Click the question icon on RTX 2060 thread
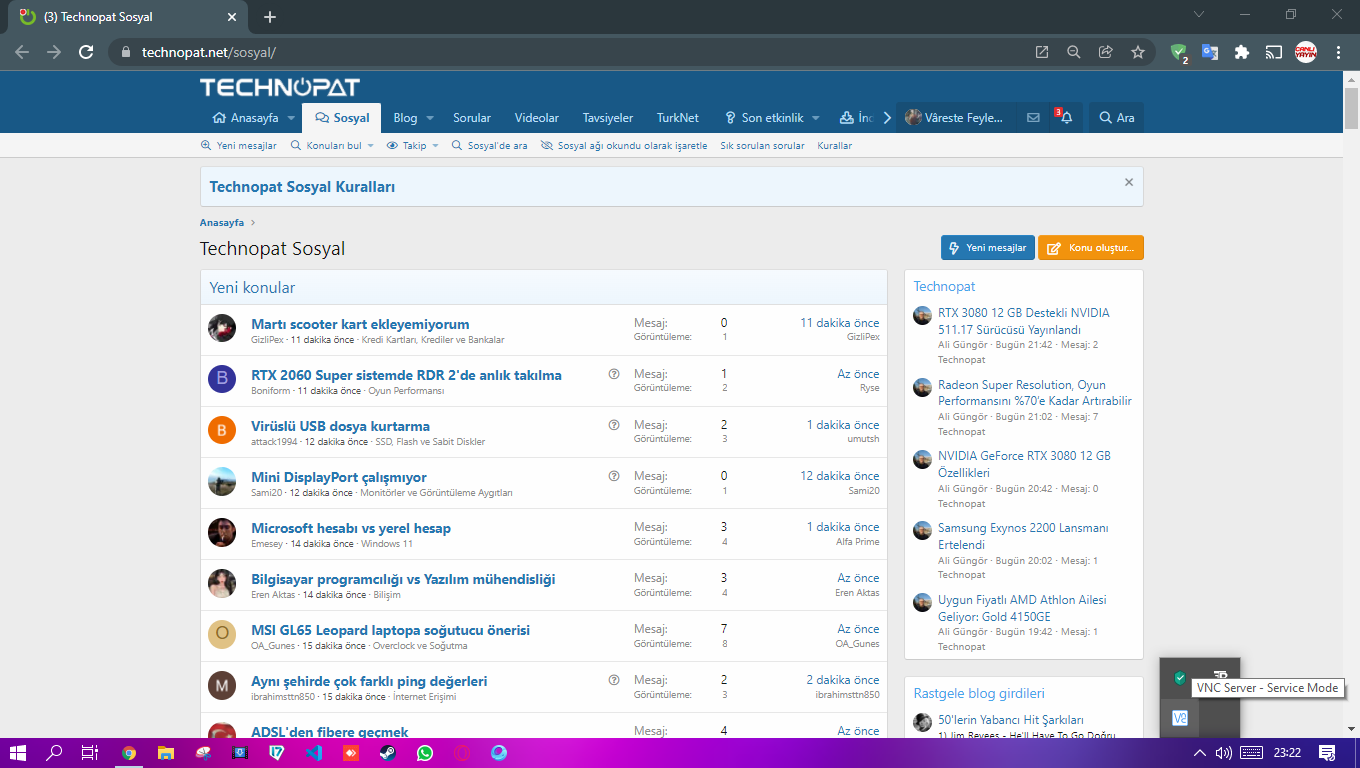Image resolution: width=1360 pixels, height=768 pixels. [614, 374]
